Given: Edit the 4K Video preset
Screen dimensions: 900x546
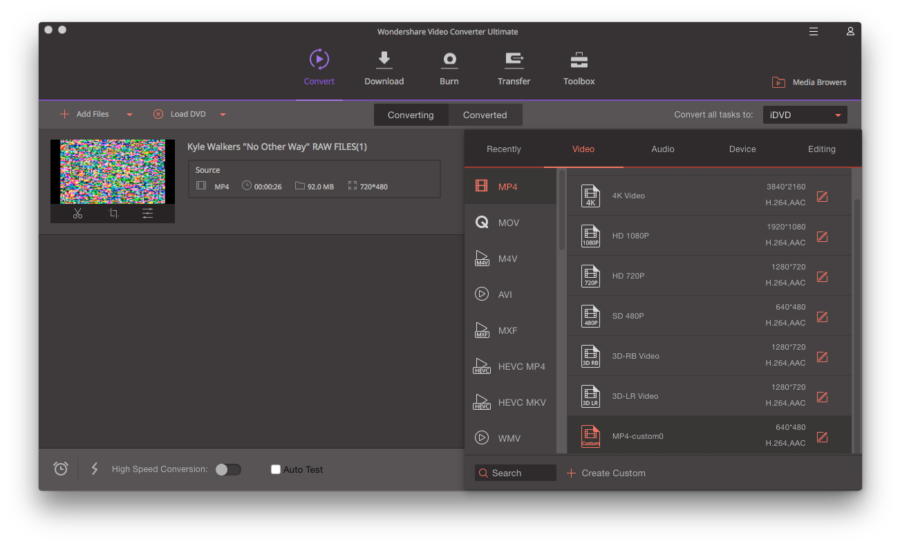Looking at the screenshot, I should coord(822,196).
